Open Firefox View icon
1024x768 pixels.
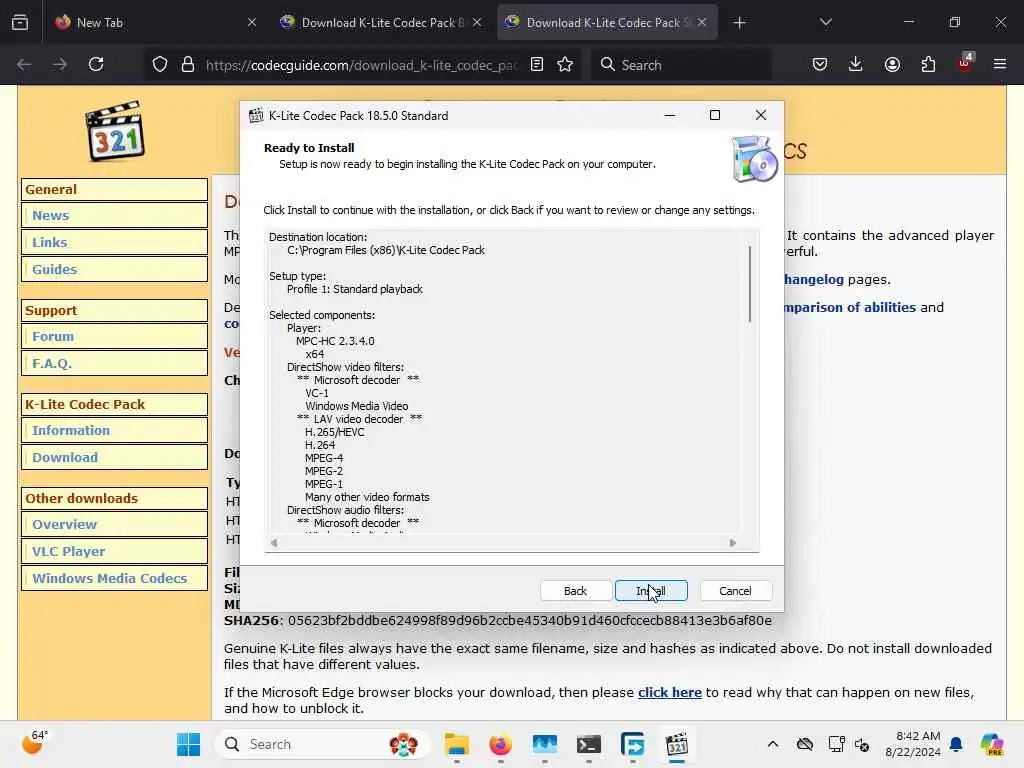pos(20,22)
